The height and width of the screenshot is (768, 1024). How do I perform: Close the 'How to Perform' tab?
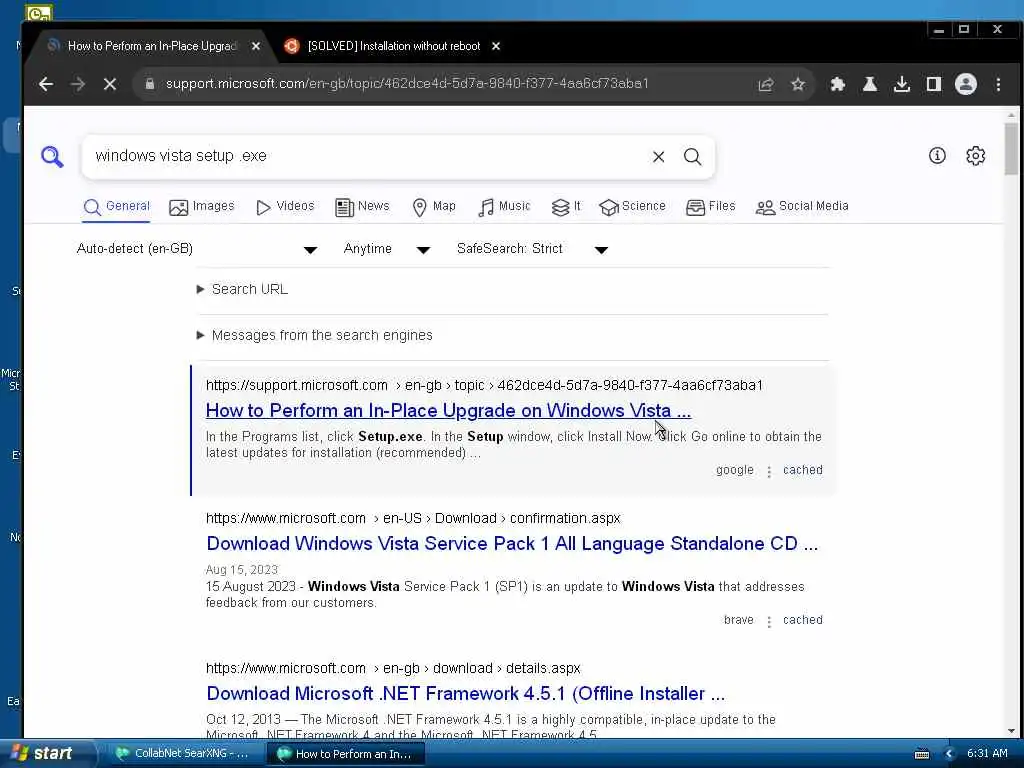click(256, 46)
